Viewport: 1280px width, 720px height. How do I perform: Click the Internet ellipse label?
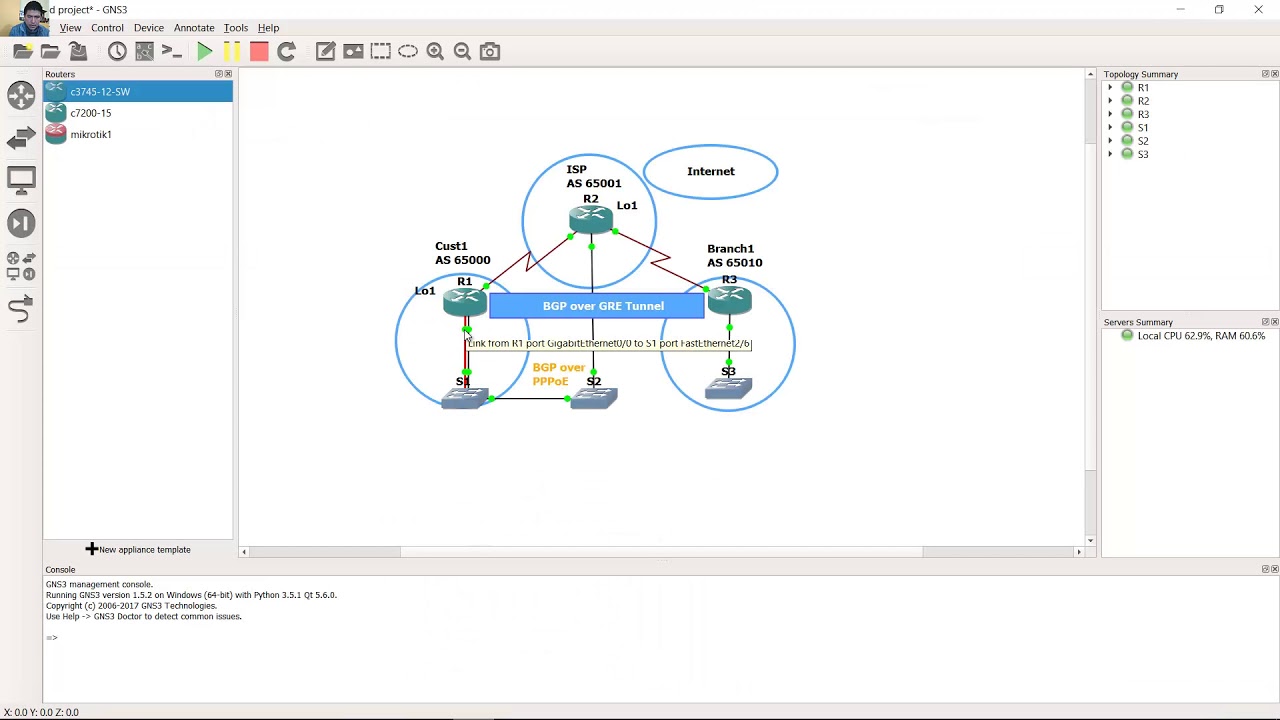pos(711,171)
